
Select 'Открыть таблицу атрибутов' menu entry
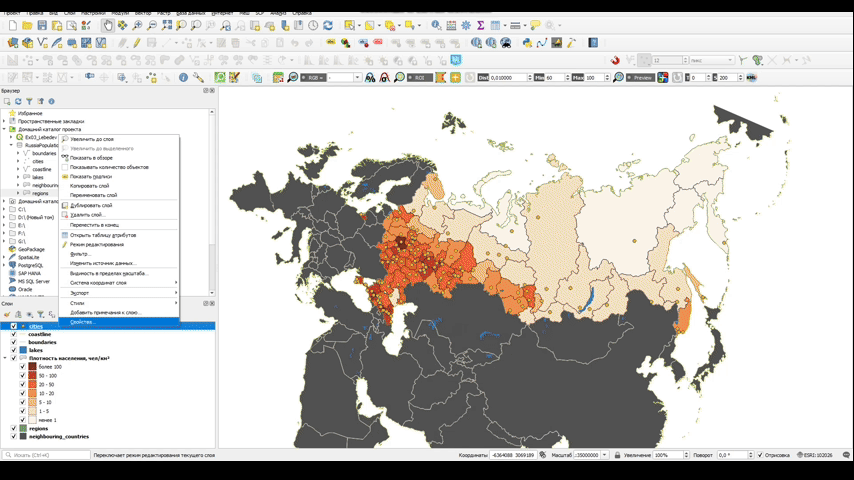coord(103,235)
